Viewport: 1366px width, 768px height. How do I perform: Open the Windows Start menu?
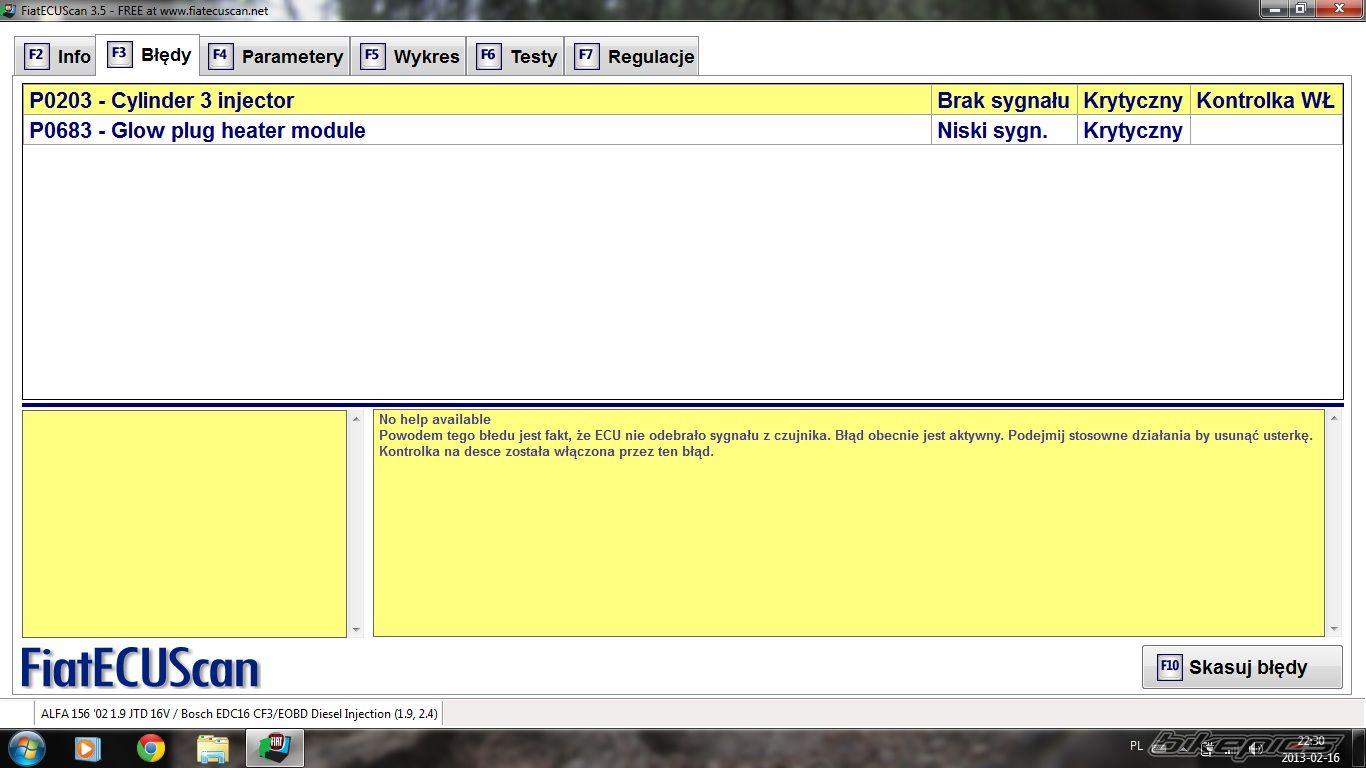pos(25,748)
